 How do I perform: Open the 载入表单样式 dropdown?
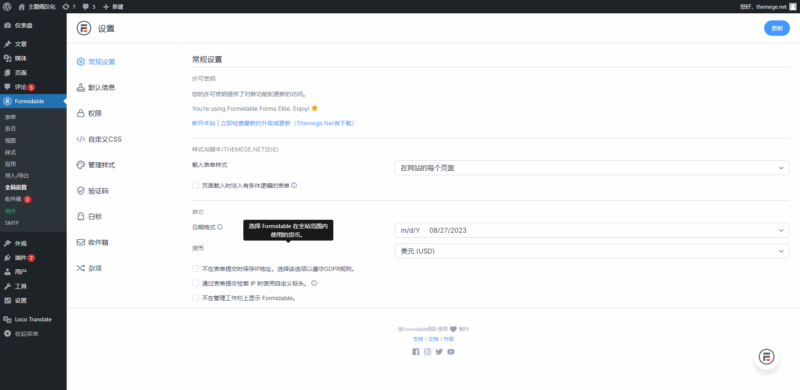(592, 168)
